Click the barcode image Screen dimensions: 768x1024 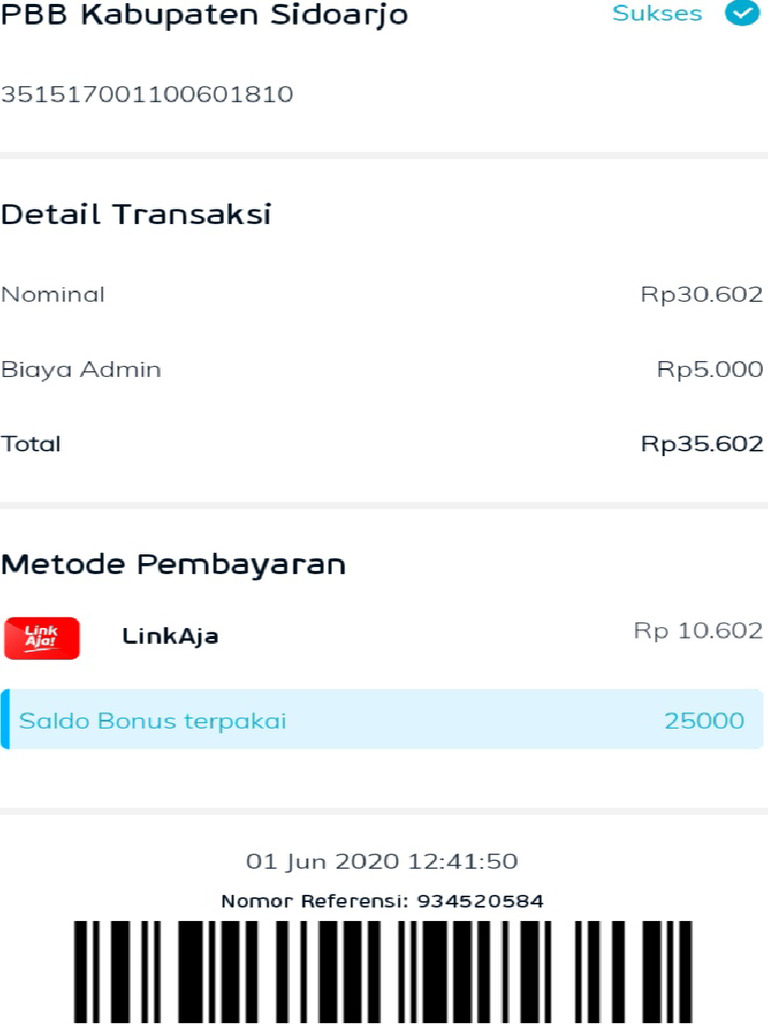(x=382, y=970)
